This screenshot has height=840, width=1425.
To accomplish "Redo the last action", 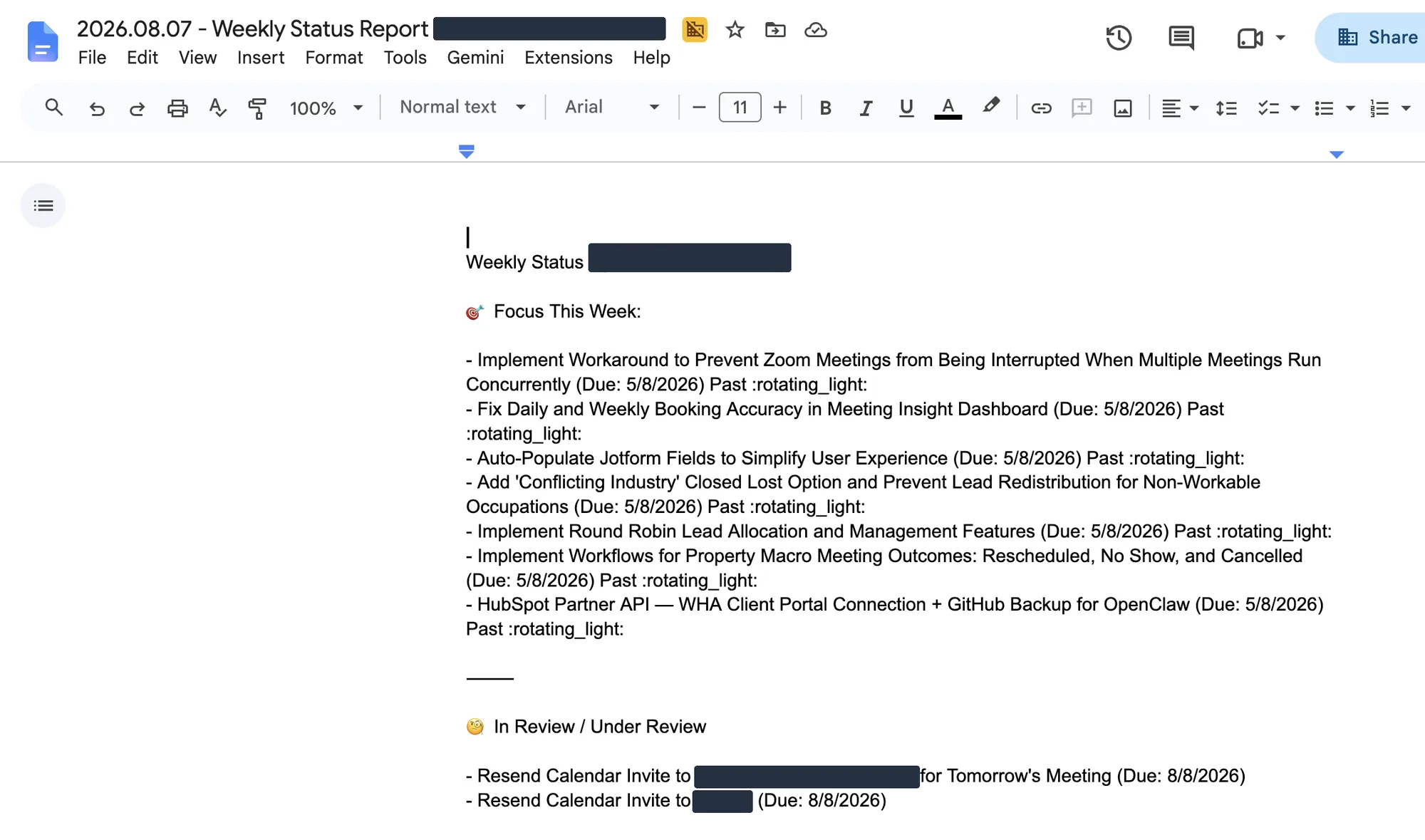I will point(137,108).
